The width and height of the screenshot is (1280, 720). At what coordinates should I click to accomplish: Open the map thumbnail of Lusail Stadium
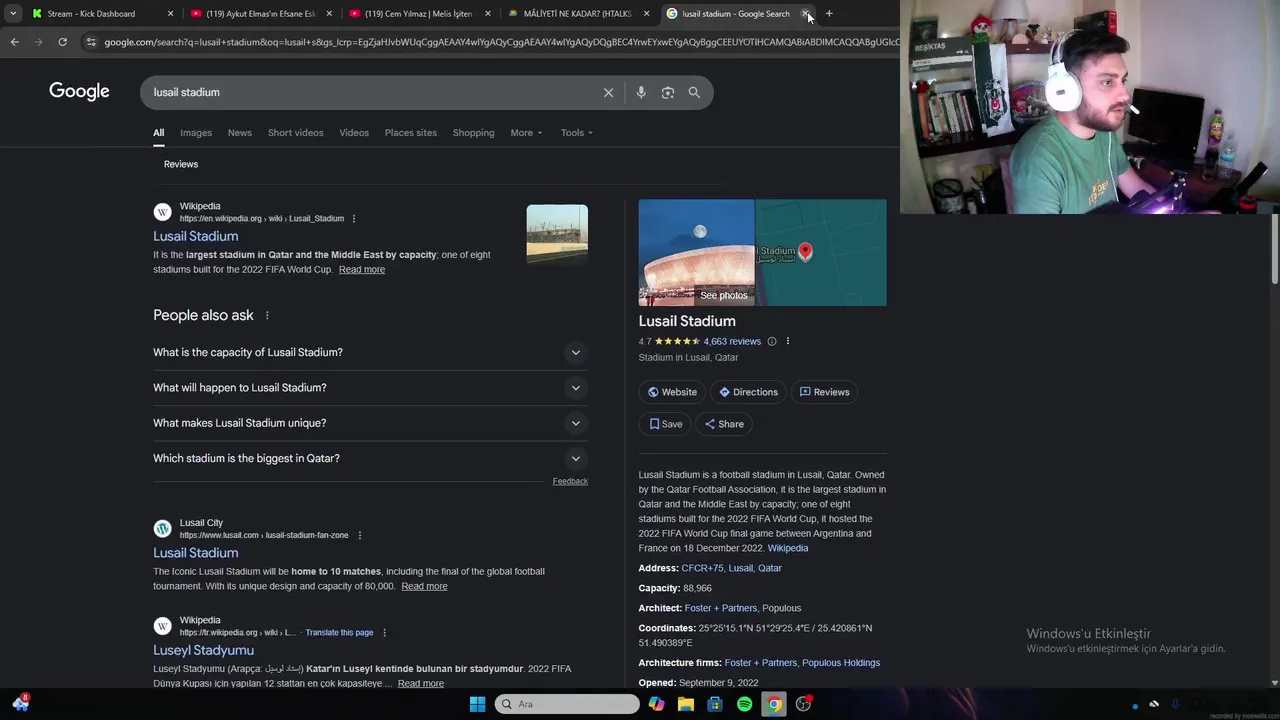[x=821, y=253]
